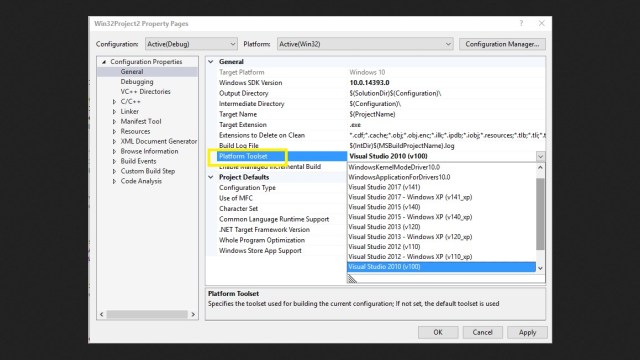The width and height of the screenshot is (640, 360).
Task: Collapse the General property section
Action: pyautogui.click(x=211, y=62)
